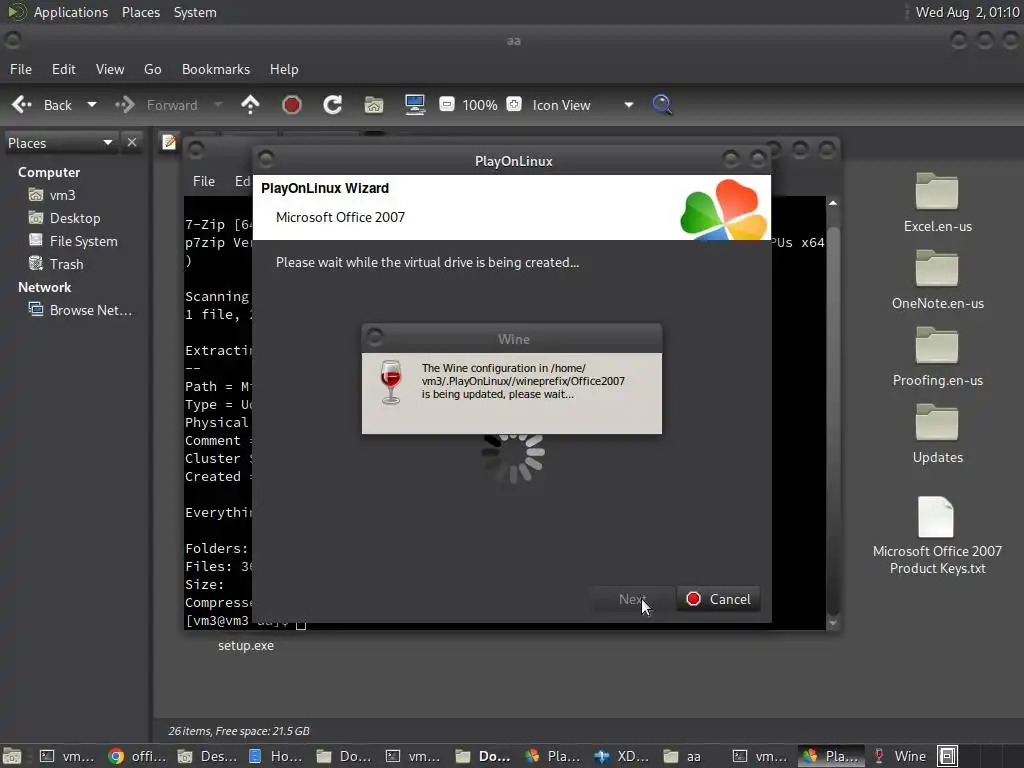Click the Next button in PlayOnLinux wizard
Image resolution: width=1024 pixels, height=768 pixels.
[632, 599]
